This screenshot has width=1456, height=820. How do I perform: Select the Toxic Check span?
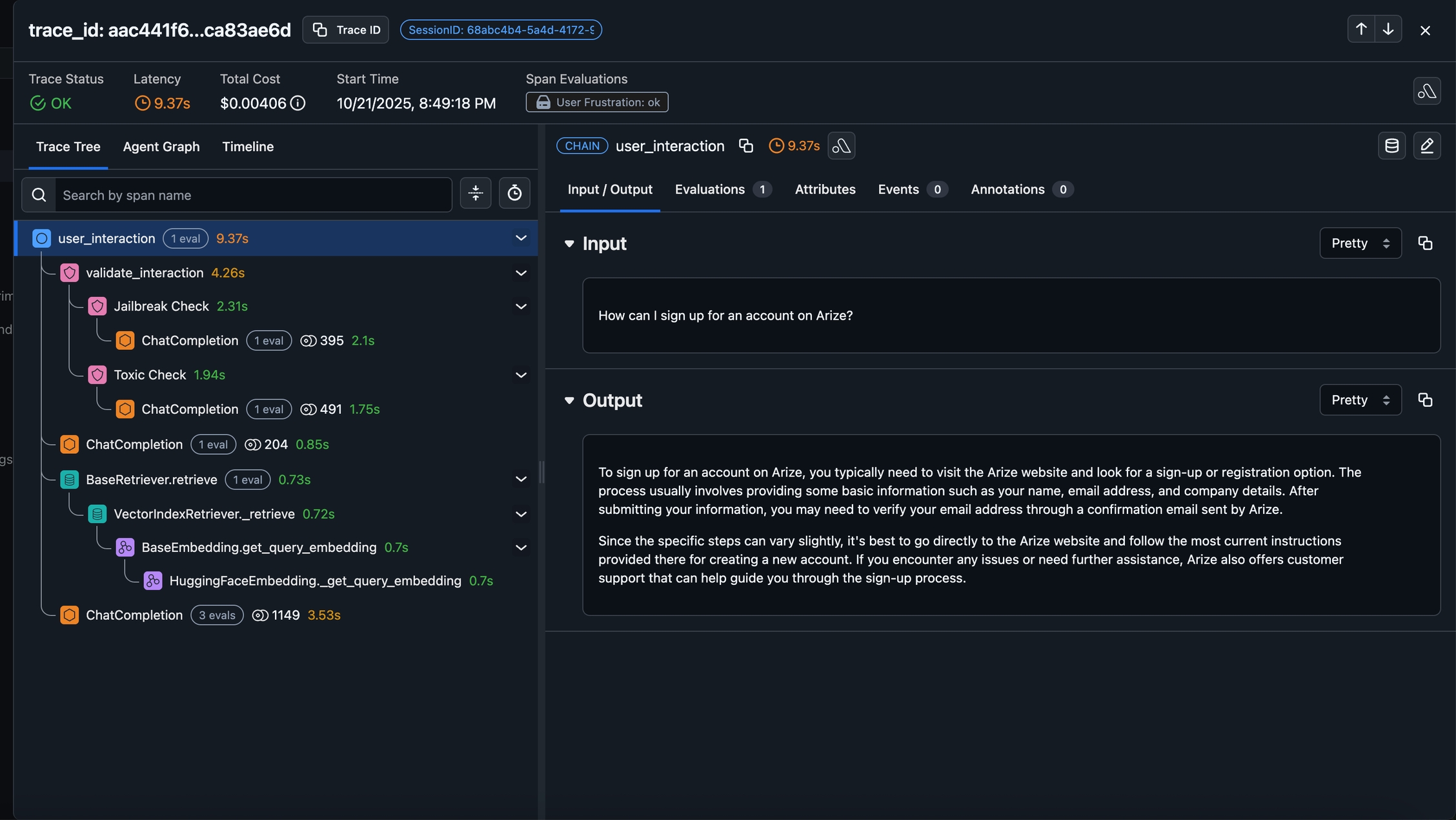pyautogui.click(x=150, y=375)
